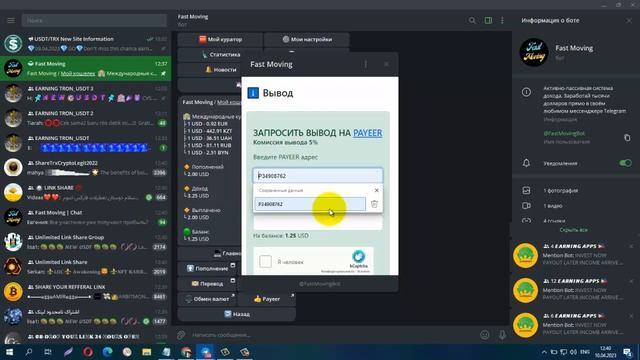Open the web app modal three-dot menu
The height and width of the screenshot is (360, 640).
click(x=366, y=64)
